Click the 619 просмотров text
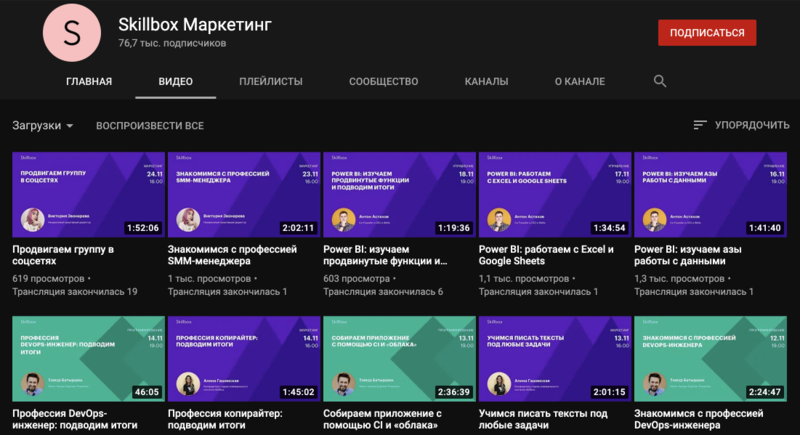 pos(48,278)
